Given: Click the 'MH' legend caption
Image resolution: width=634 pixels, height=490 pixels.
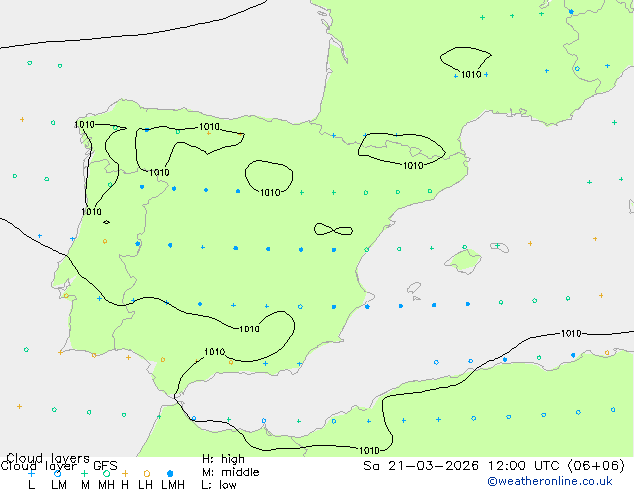Looking at the screenshot, I should click(106, 484).
